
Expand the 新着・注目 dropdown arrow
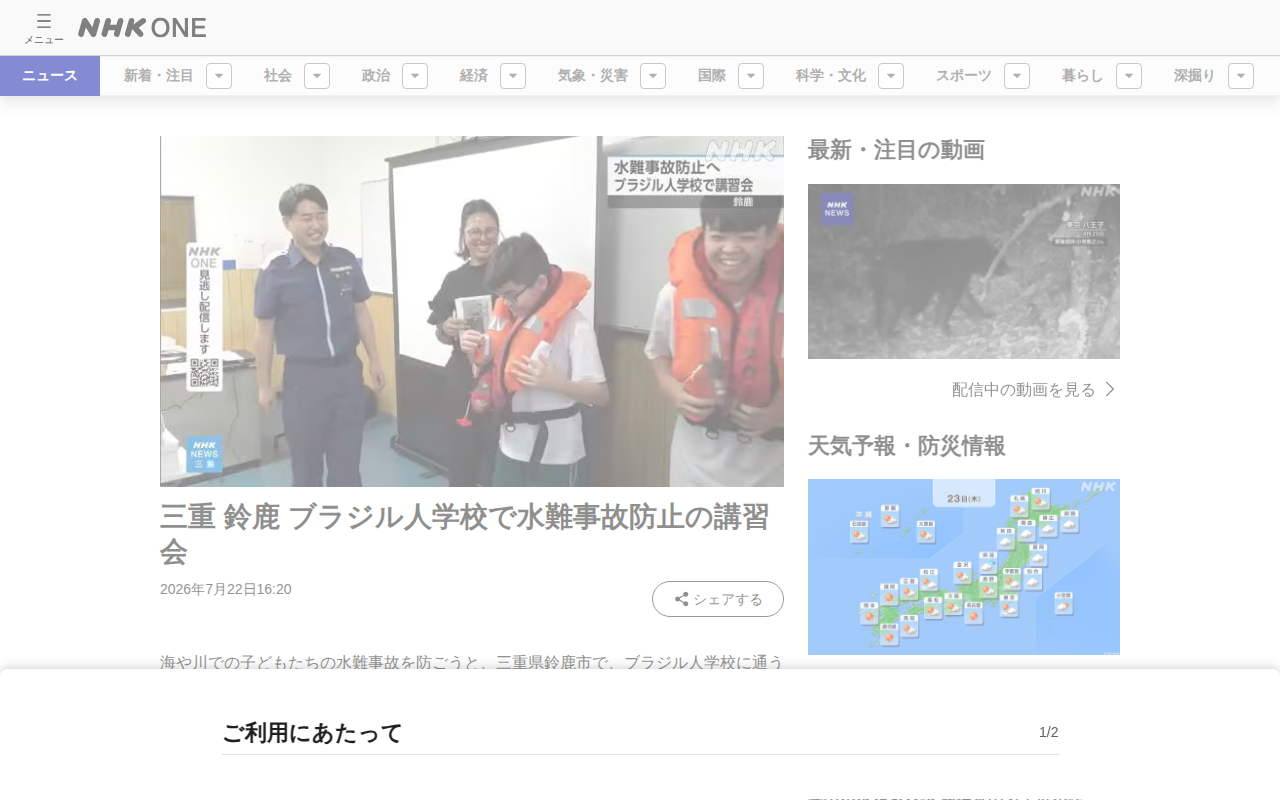(219, 76)
